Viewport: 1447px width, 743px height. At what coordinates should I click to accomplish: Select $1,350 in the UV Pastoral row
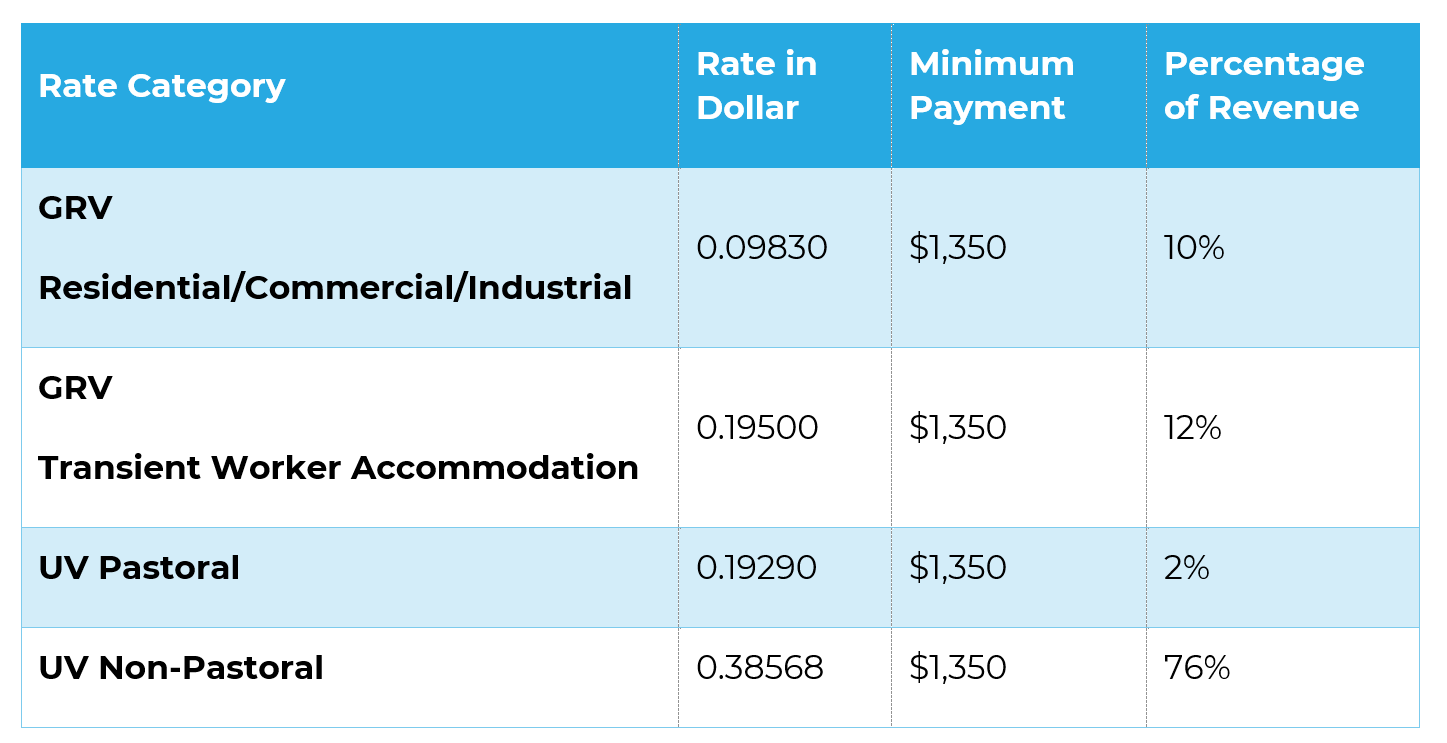pos(958,568)
